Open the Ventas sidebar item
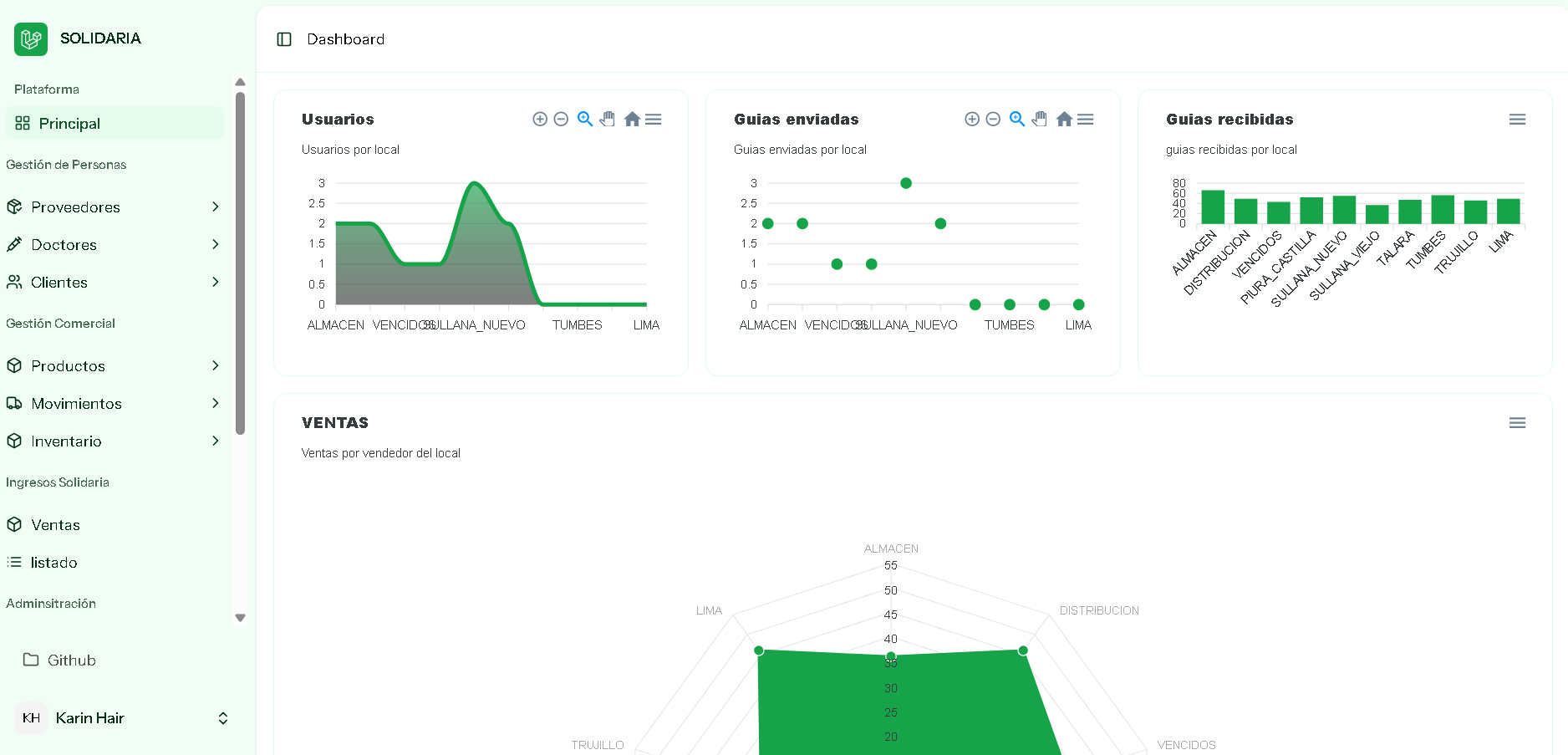1568x755 pixels. point(55,525)
